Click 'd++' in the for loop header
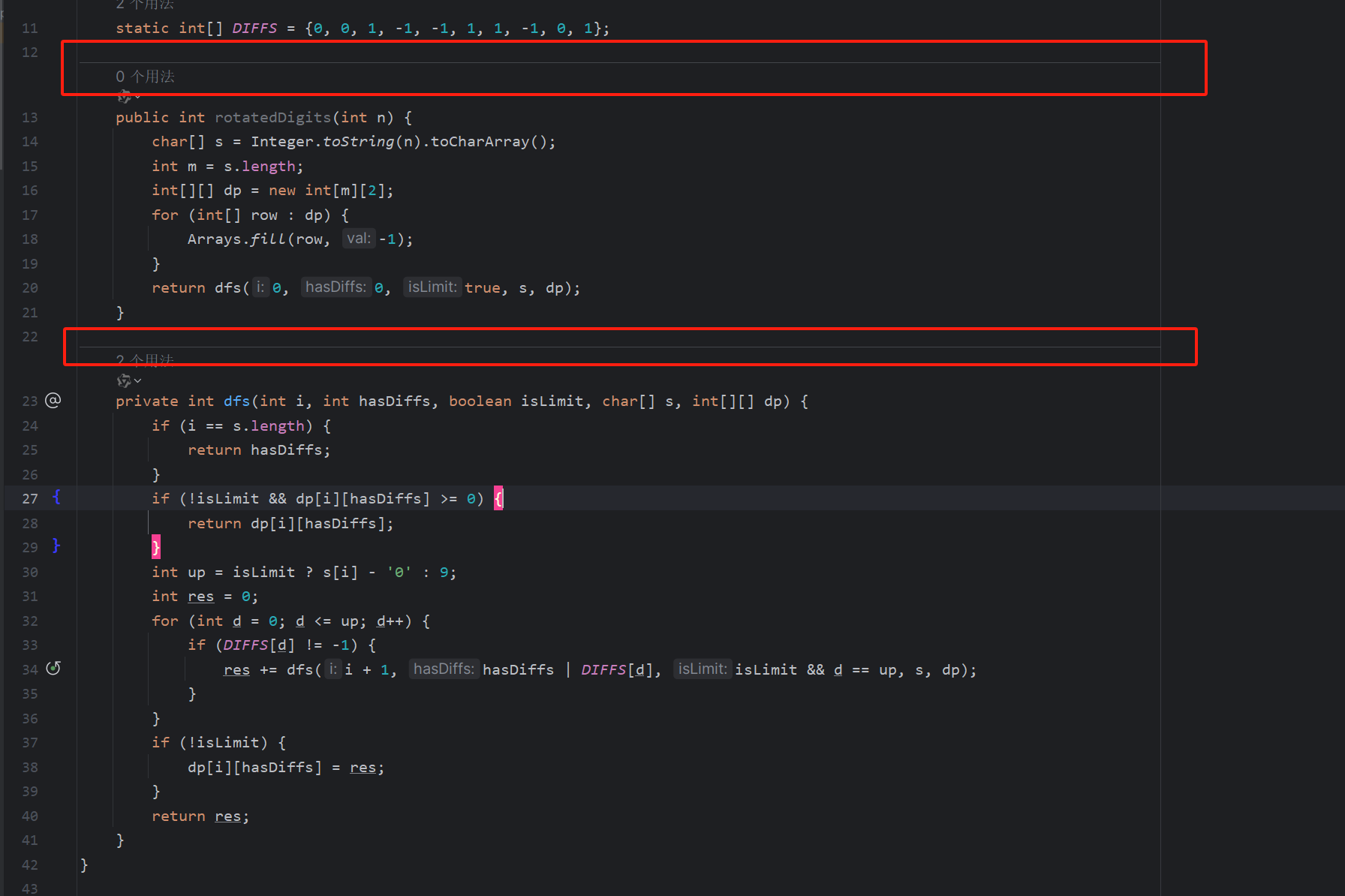The width and height of the screenshot is (1345, 896). pos(390,621)
